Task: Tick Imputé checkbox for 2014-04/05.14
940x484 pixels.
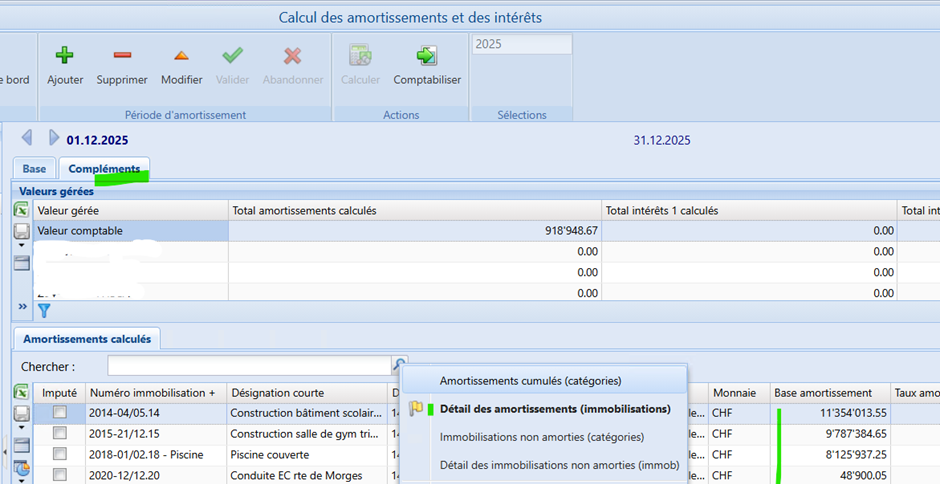Action: [60, 412]
